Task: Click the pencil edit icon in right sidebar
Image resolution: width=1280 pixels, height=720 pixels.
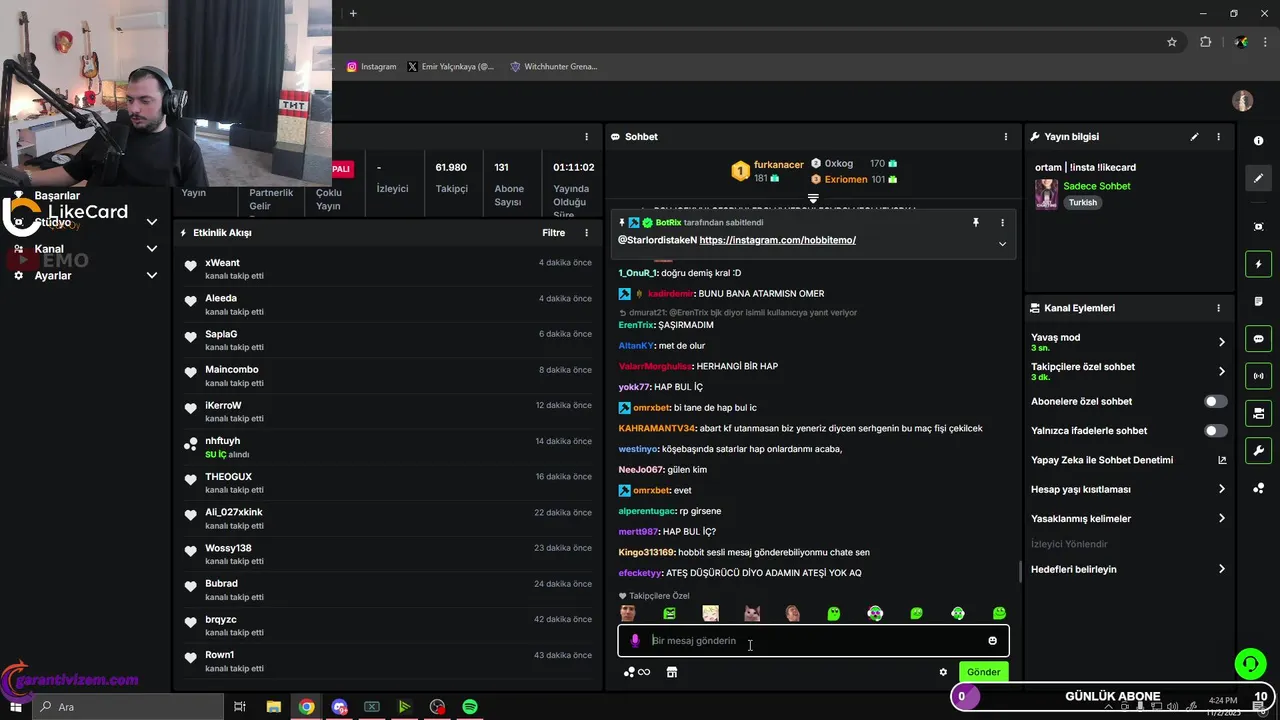Action: pos(1258,178)
